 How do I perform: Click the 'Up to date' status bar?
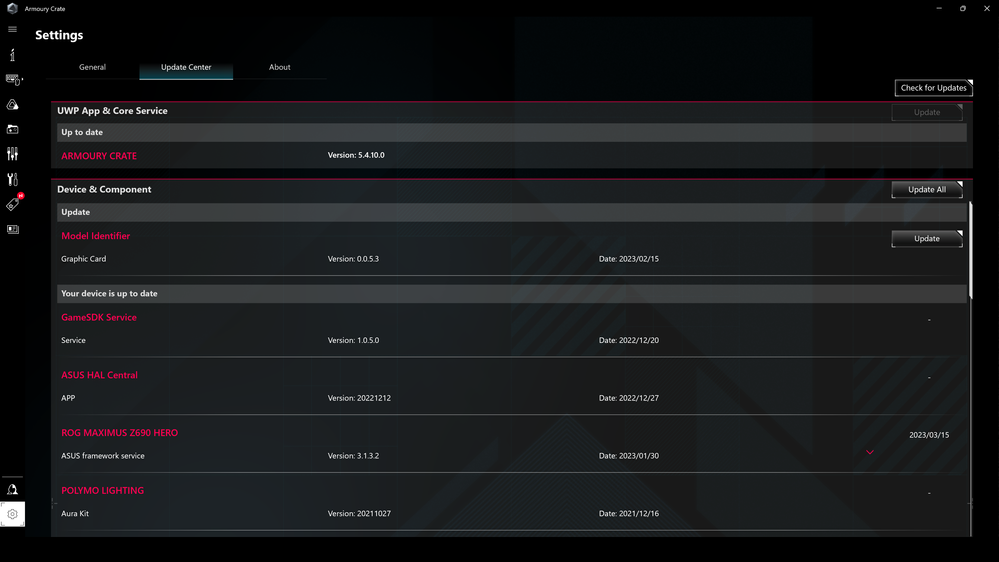(512, 133)
